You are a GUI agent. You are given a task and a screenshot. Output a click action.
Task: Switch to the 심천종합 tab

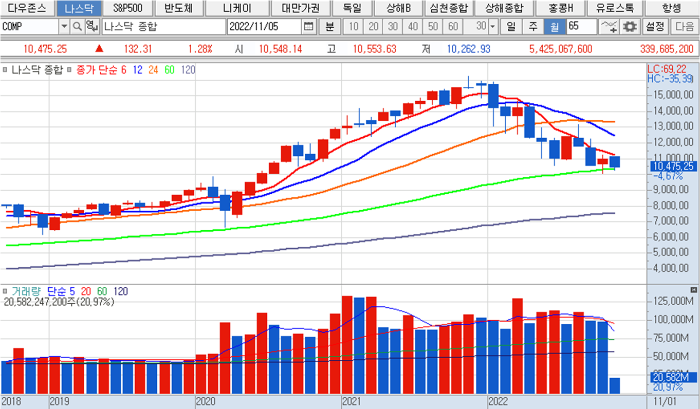pyautogui.click(x=448, y=8)
